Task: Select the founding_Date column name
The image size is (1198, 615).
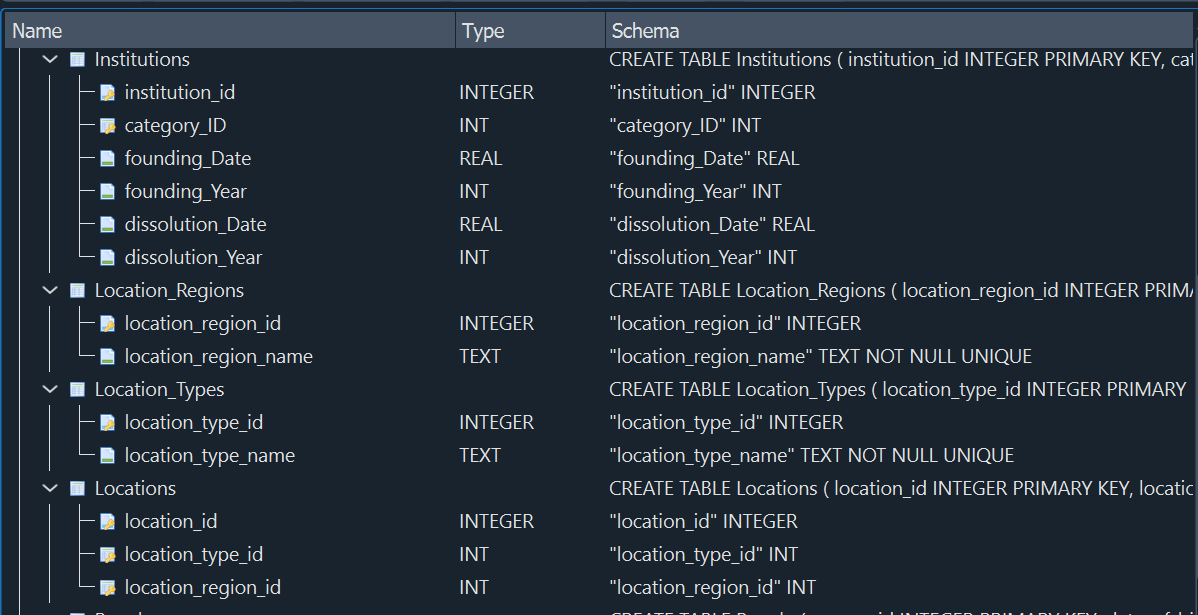Action: pos(187,158)
